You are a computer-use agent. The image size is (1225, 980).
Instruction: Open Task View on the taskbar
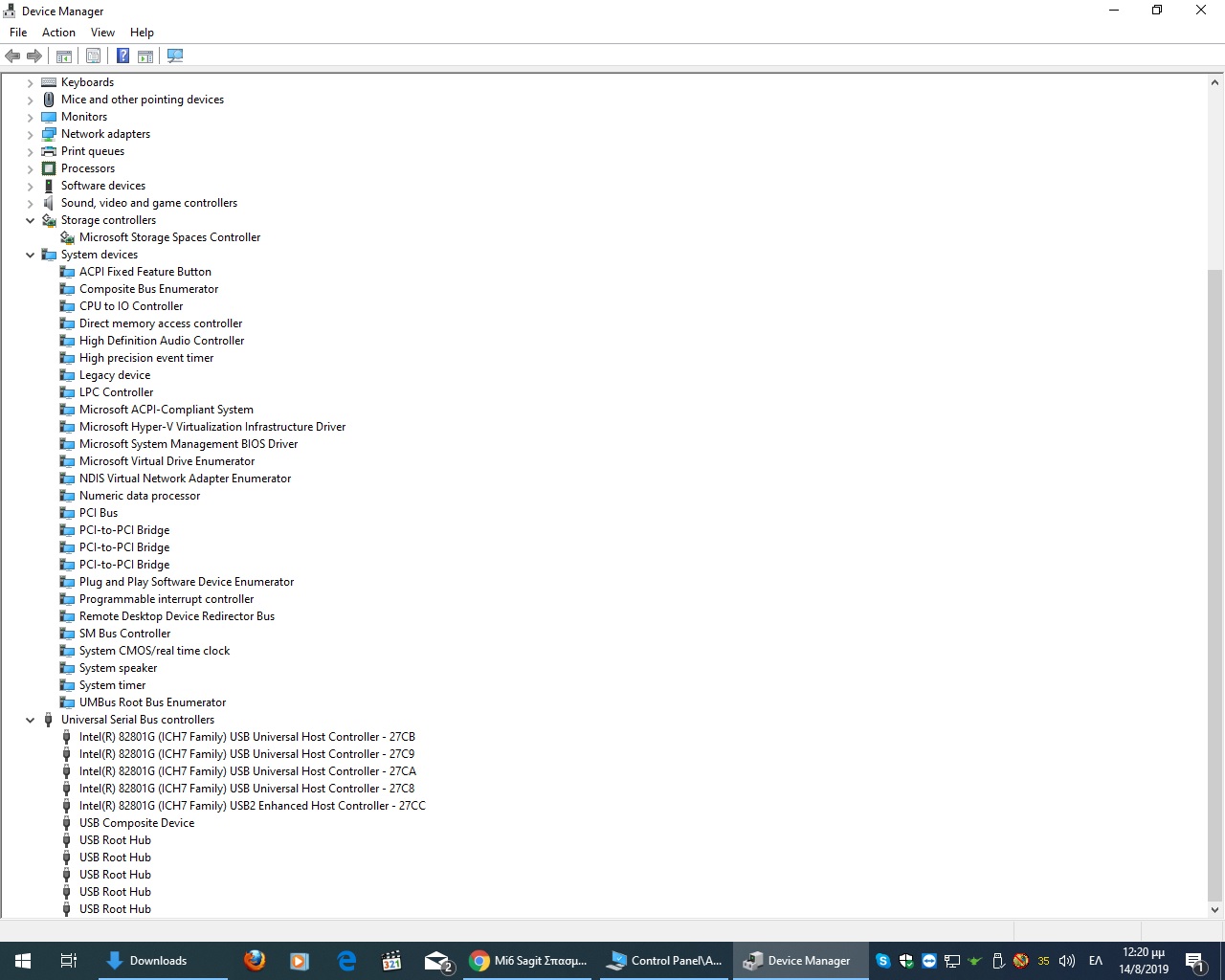[x=69, y=961]
